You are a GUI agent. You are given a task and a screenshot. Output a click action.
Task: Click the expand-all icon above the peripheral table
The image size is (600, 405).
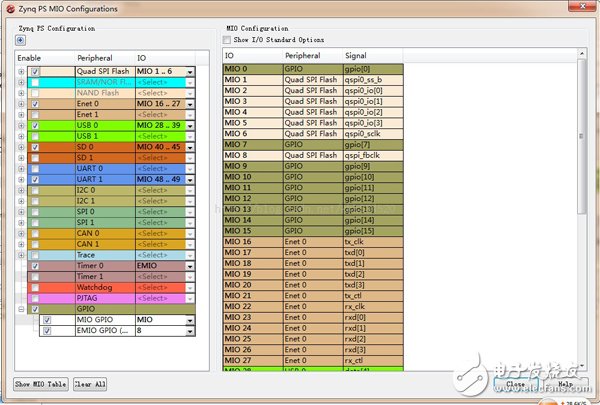click(21, 39)
